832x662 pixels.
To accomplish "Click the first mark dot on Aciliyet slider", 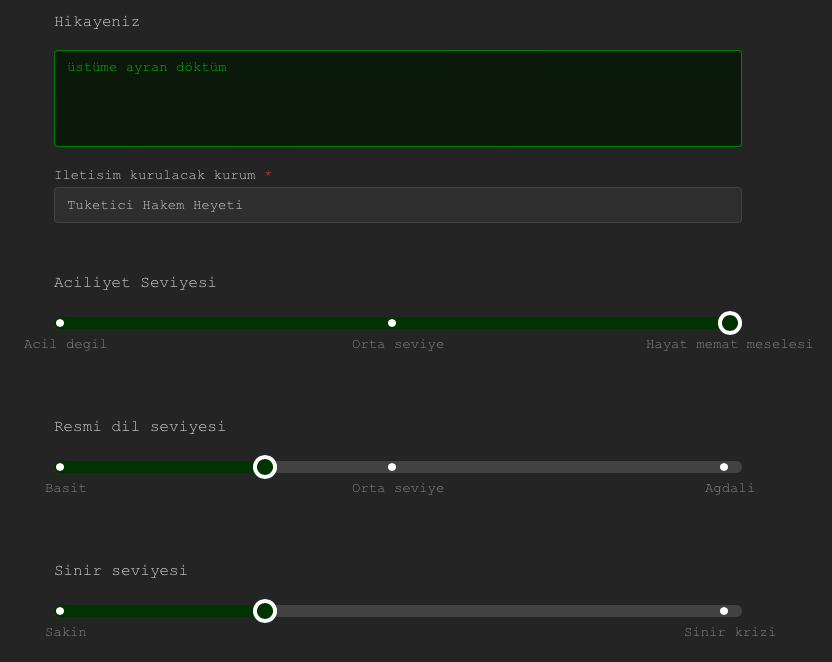I will click(60, 323).
